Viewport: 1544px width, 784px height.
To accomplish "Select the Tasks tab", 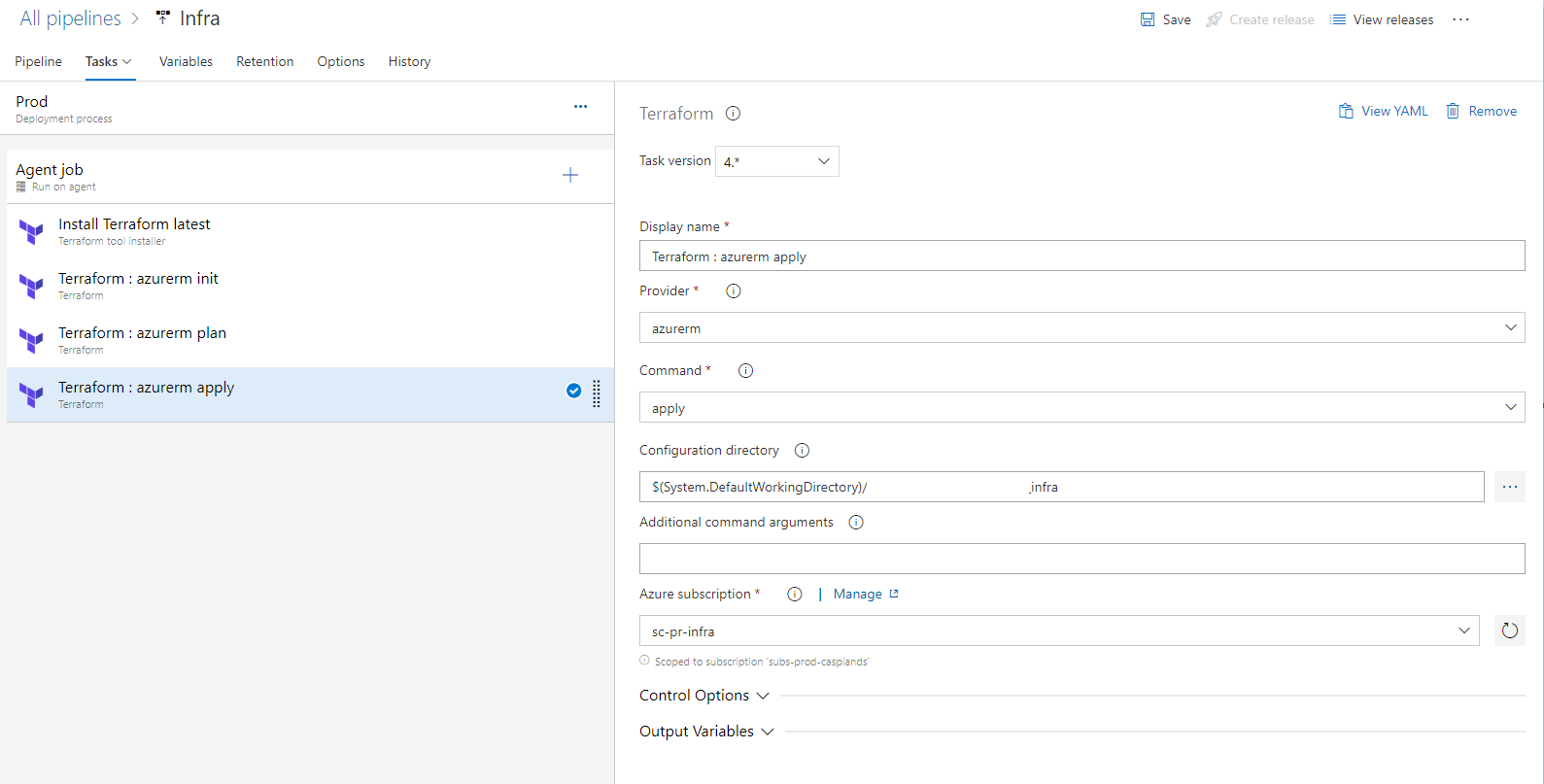I will [x=101, y=61].
